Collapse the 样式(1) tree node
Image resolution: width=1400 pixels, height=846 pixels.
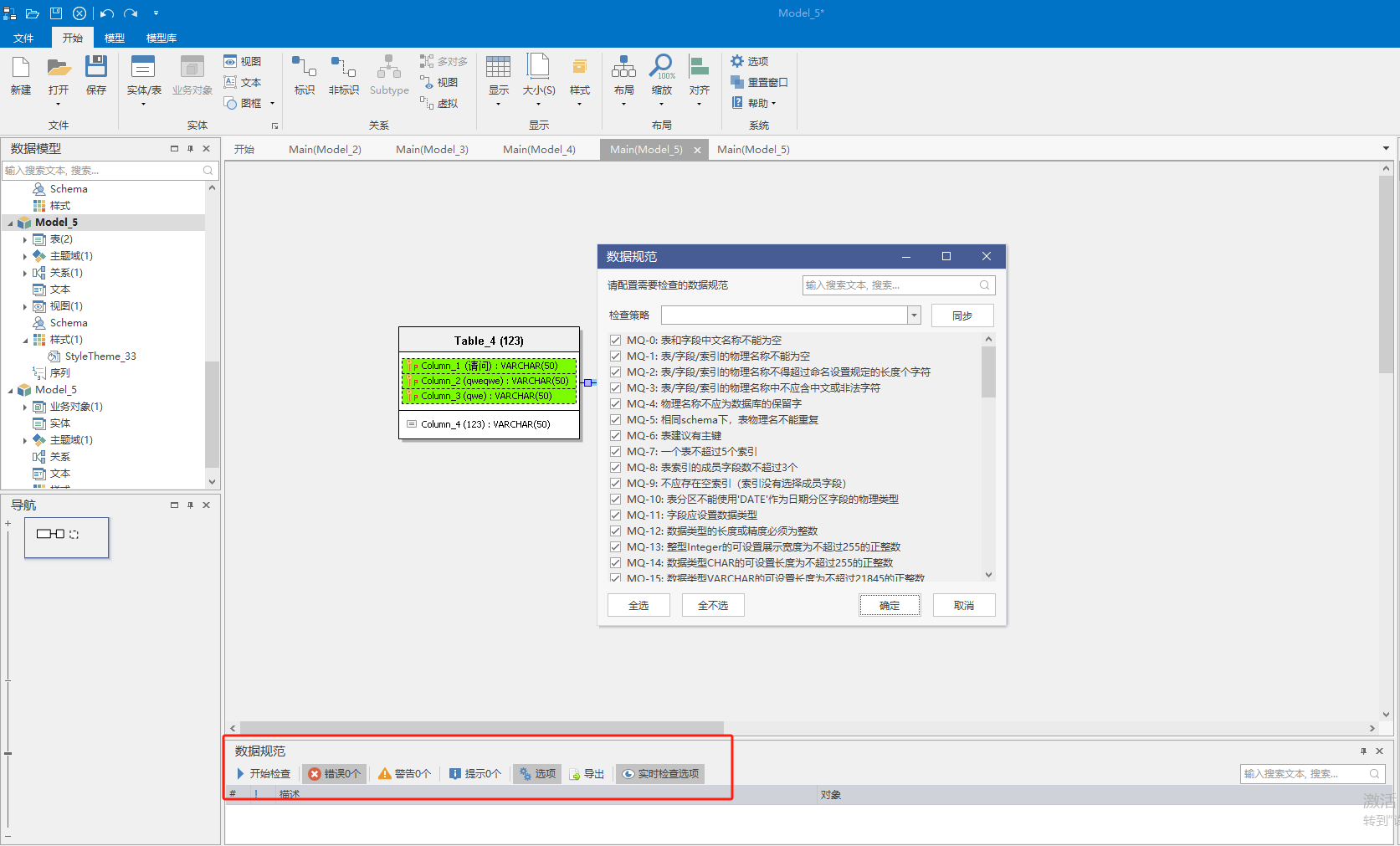(x=25, y=340)
